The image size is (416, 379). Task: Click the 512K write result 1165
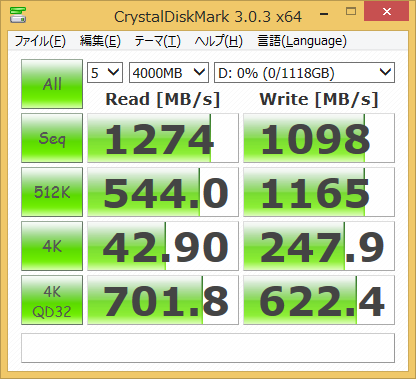(319, 192)
